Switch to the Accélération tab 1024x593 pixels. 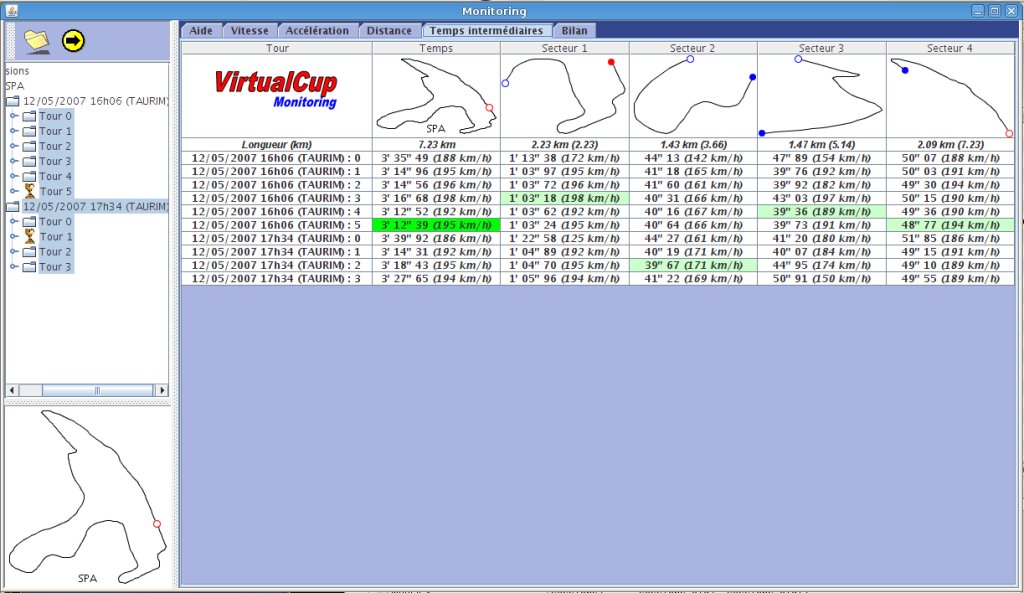pos(315,31)
